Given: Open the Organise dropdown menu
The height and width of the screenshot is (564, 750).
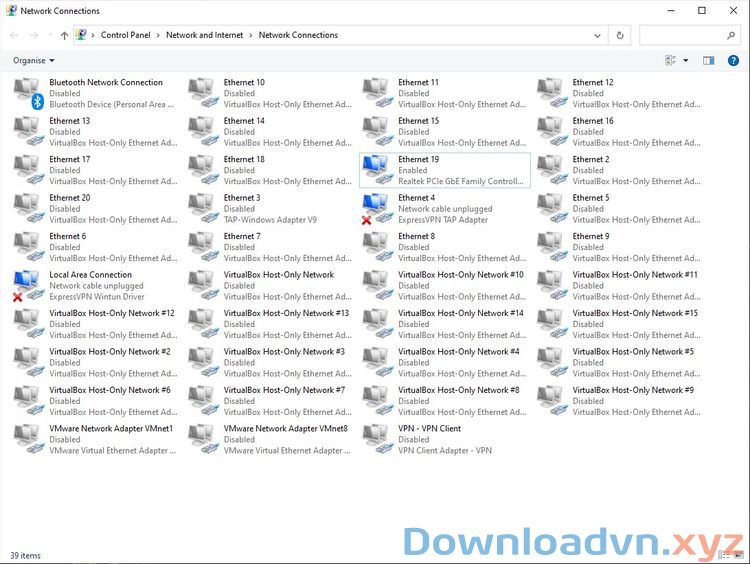Looking at the screenshot, I should (x=33, y=60).
